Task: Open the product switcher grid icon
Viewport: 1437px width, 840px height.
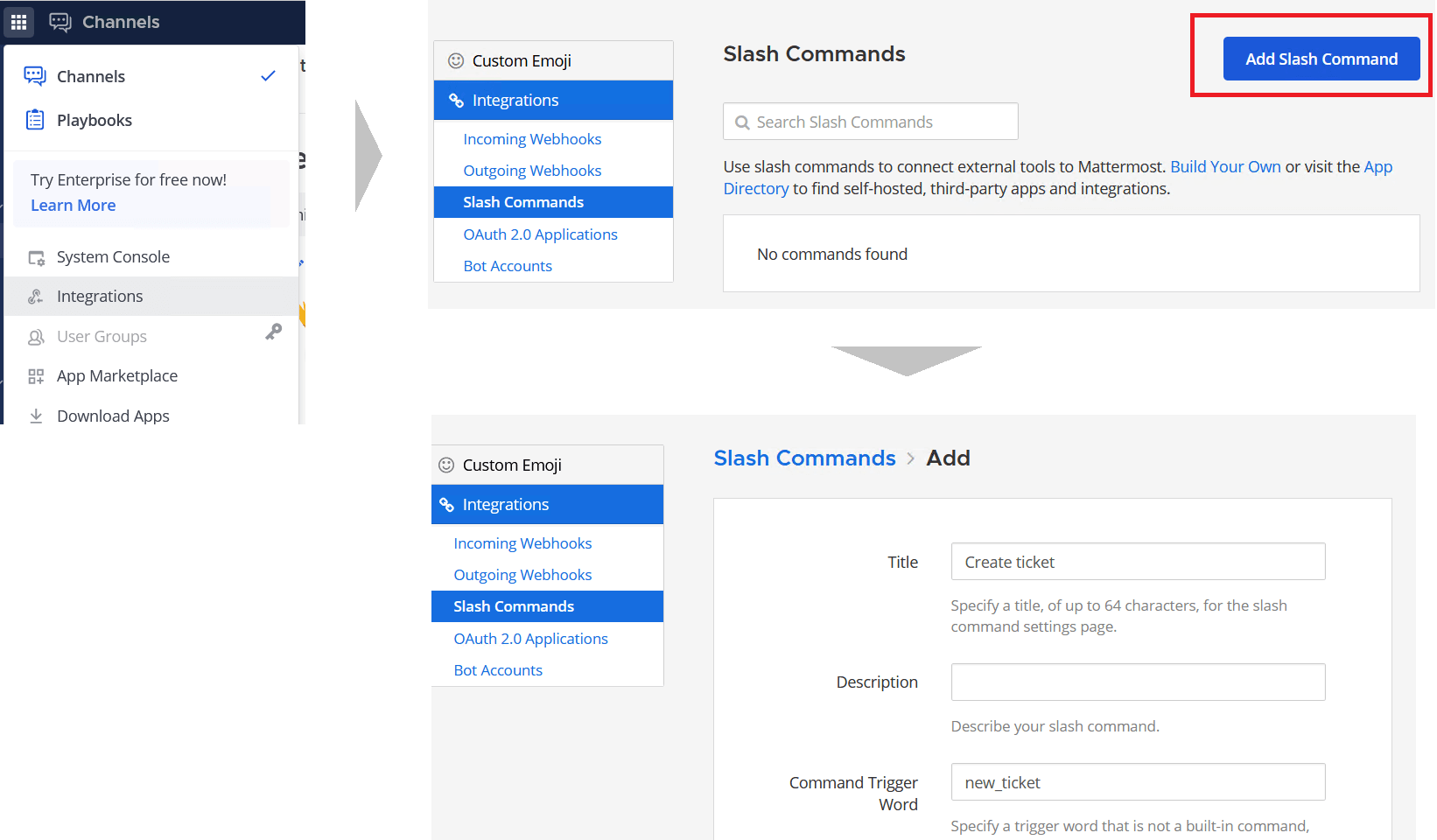Action: (x=18, y=22)
